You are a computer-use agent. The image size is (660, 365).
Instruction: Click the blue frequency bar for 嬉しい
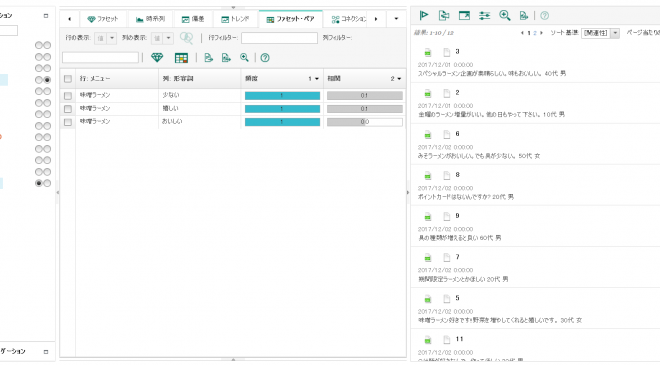click(282, 109)
